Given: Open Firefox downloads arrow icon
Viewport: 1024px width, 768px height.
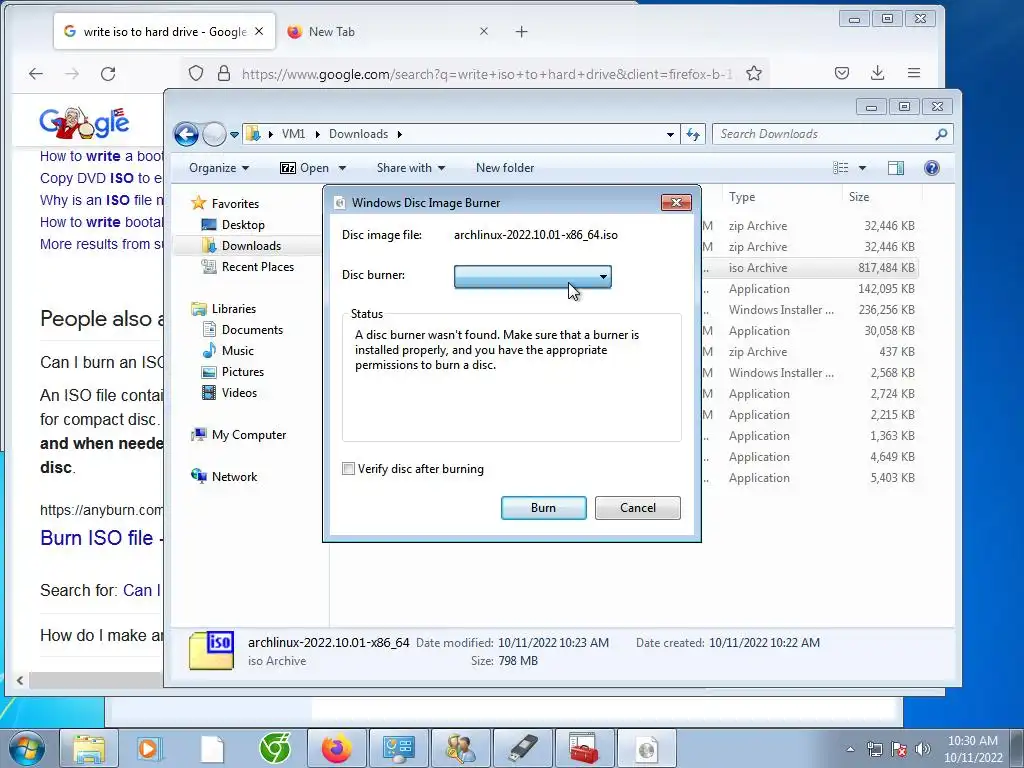Looking at the screenshot, I should click(x=878, y=73).
